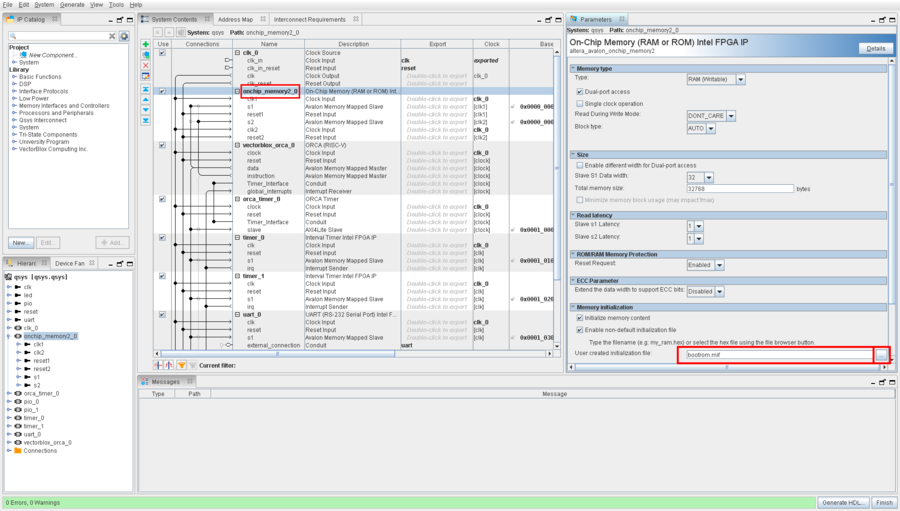Collapse the onchip_memory2_0 row in System Contents
The height and width of the screenshot is (511, 900).
click(238, 91)
